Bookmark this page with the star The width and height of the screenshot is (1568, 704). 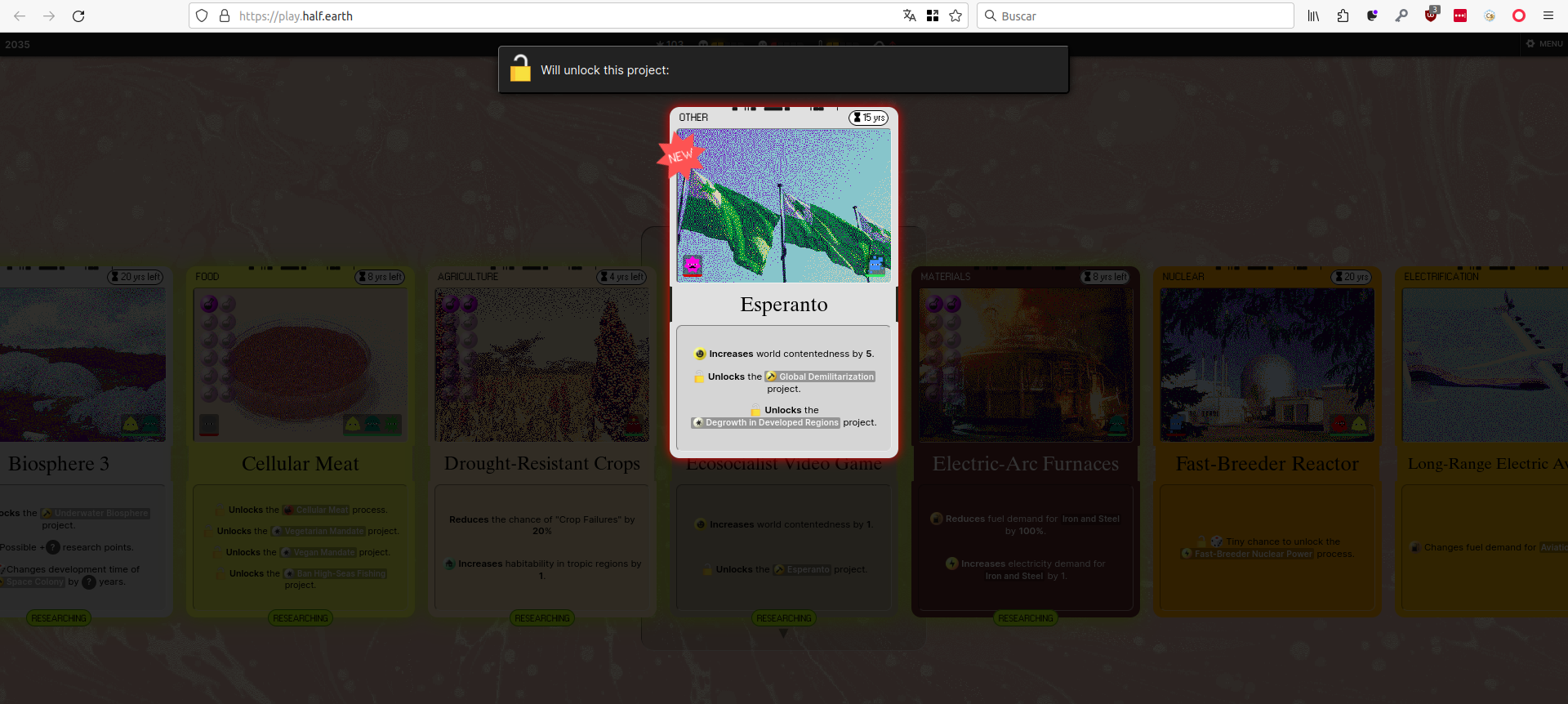coord(955,16)
